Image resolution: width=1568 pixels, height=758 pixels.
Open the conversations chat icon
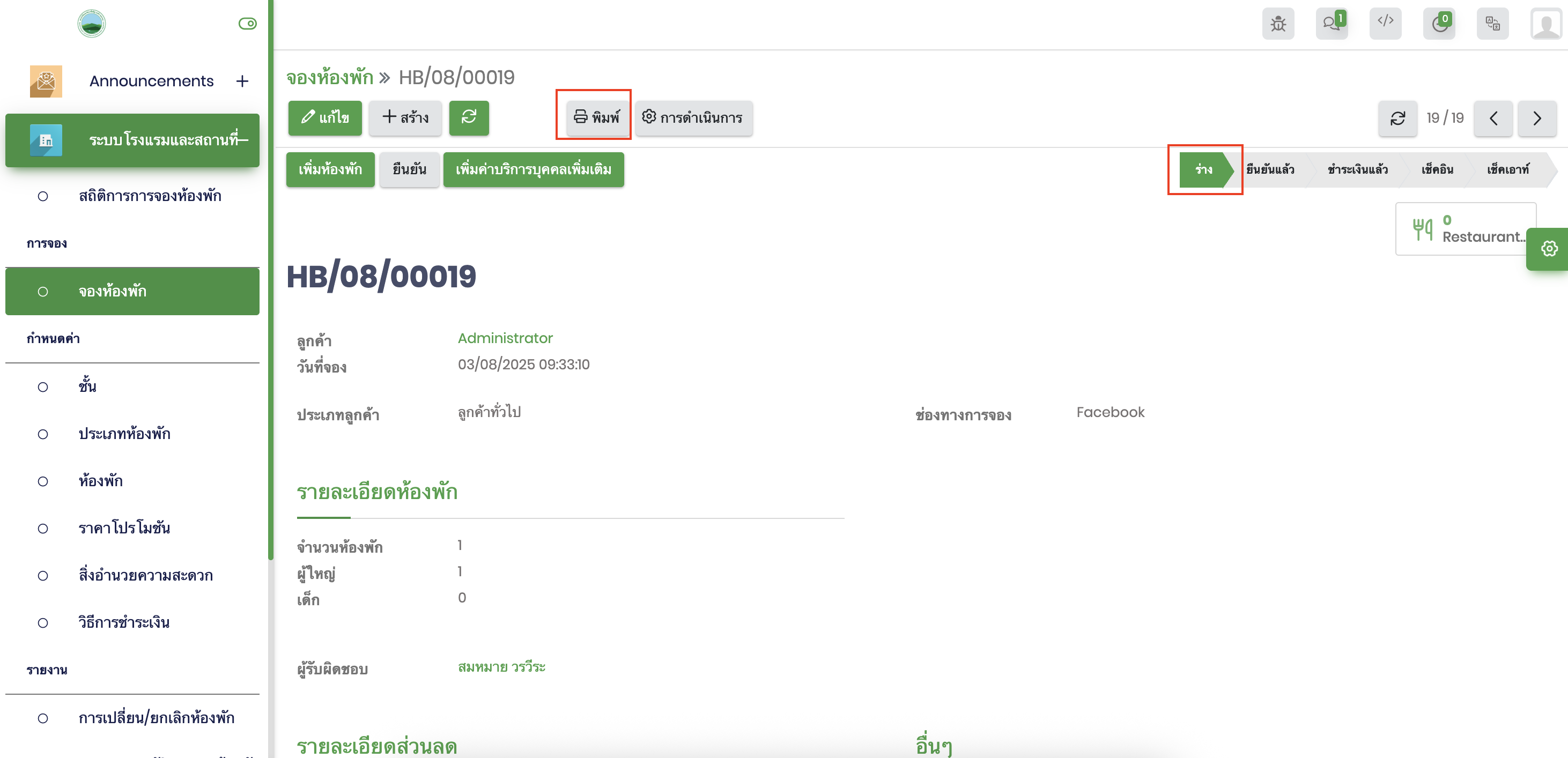point(1331,24)
